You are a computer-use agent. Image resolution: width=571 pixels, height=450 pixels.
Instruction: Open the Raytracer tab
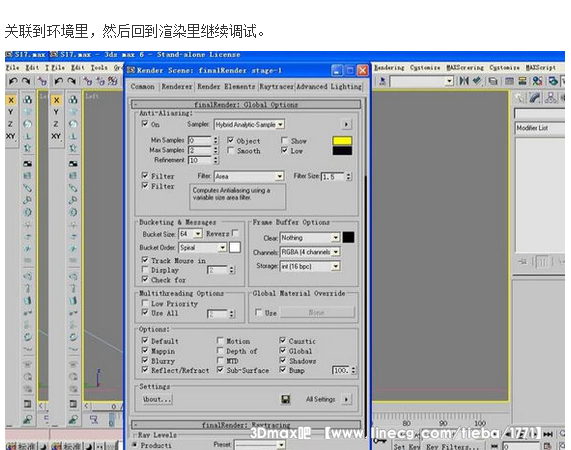pyautogui.click(x=276, y=87)
